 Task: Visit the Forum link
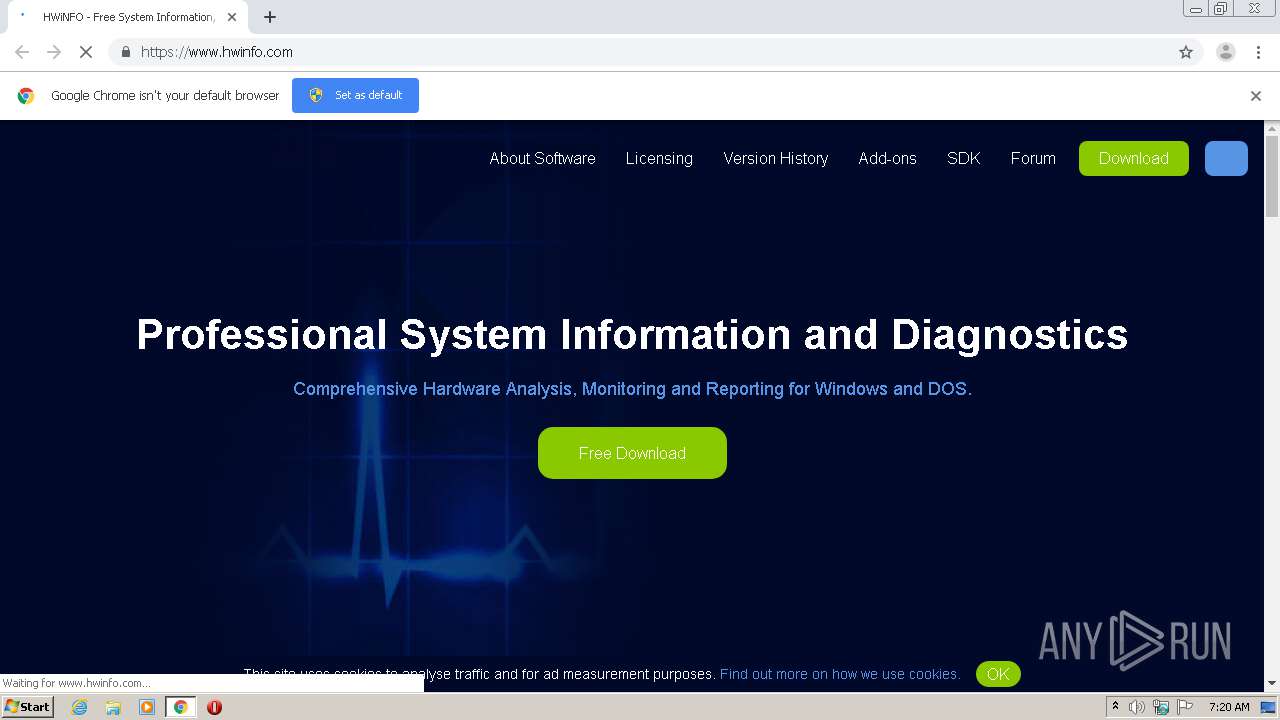(x=1033, y=158)
